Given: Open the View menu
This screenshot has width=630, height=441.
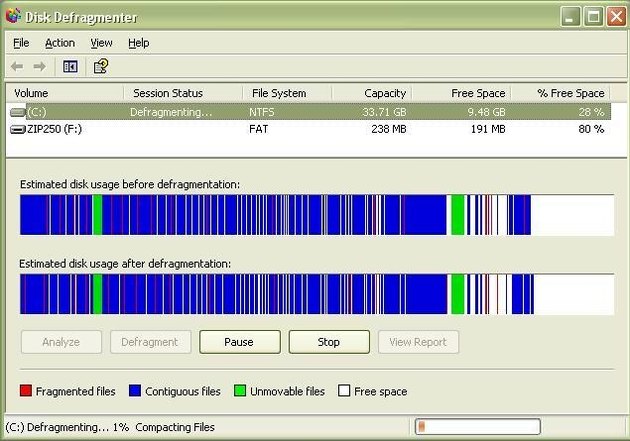Looking at the screenshot, I should coord(101,43).
